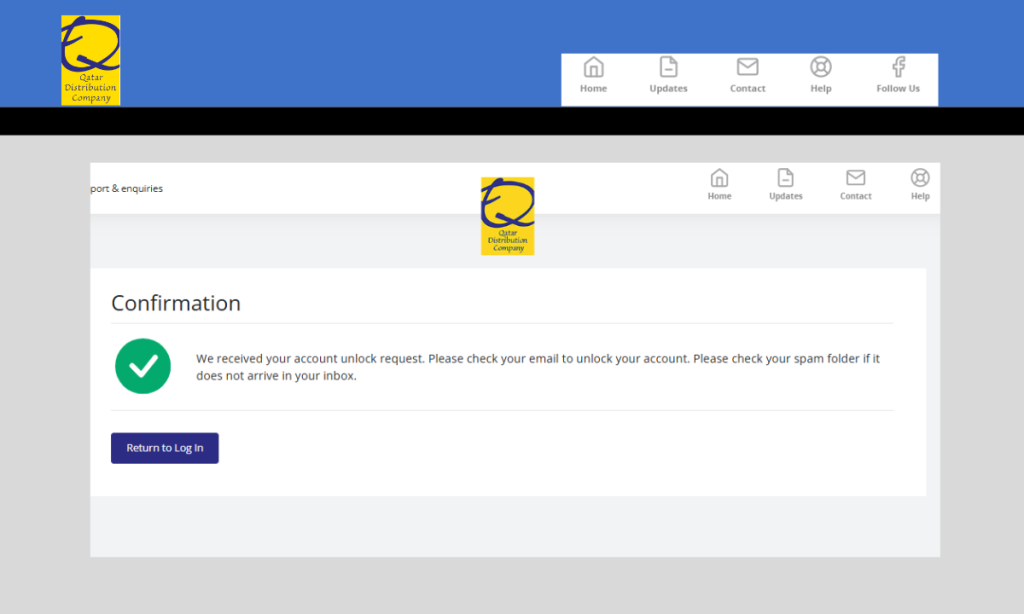Click the 'Follow Us' text label
The height and width of the screenshot is (614, 1024).
point(898,89)
